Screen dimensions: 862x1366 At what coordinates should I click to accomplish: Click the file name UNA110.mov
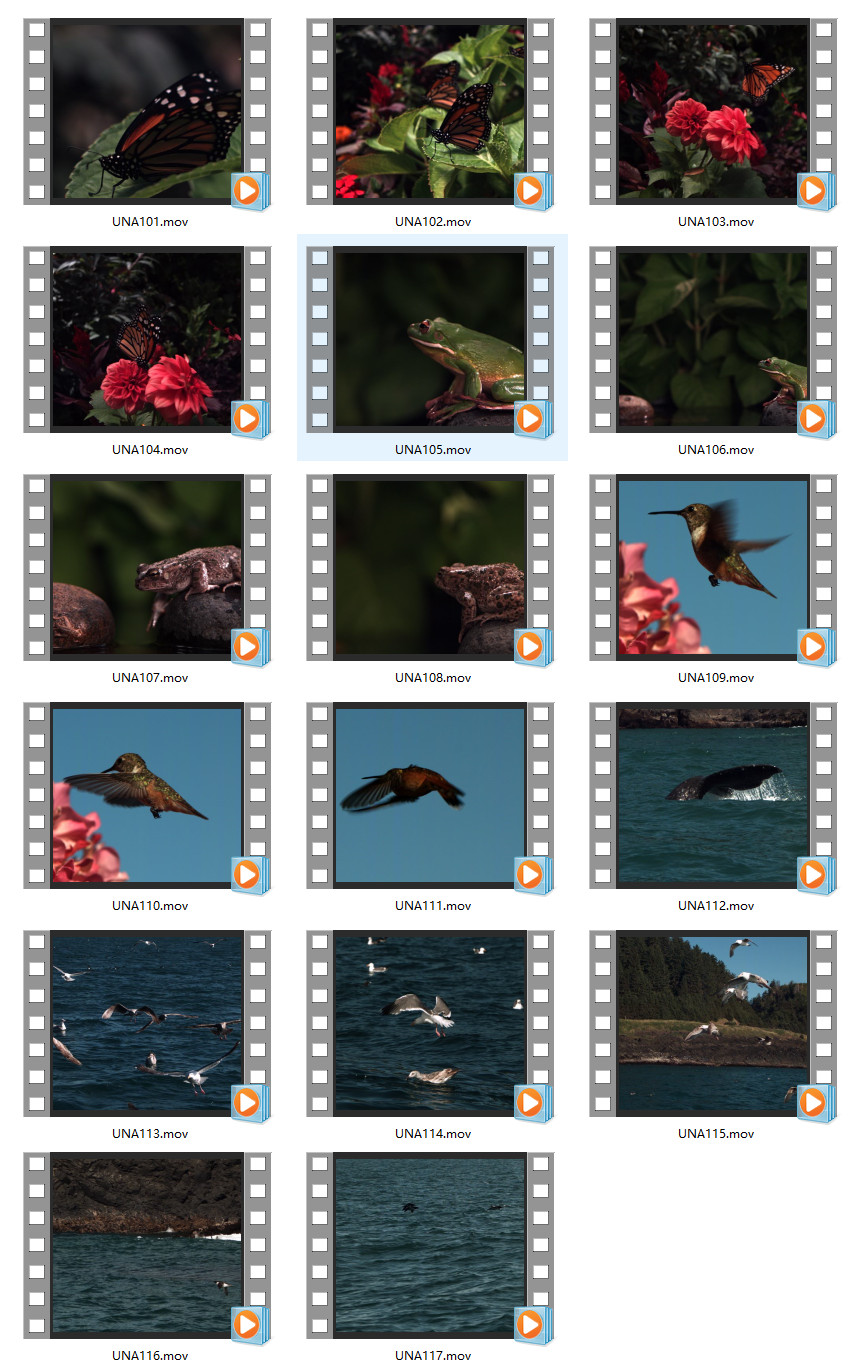(x=150, y=906)
